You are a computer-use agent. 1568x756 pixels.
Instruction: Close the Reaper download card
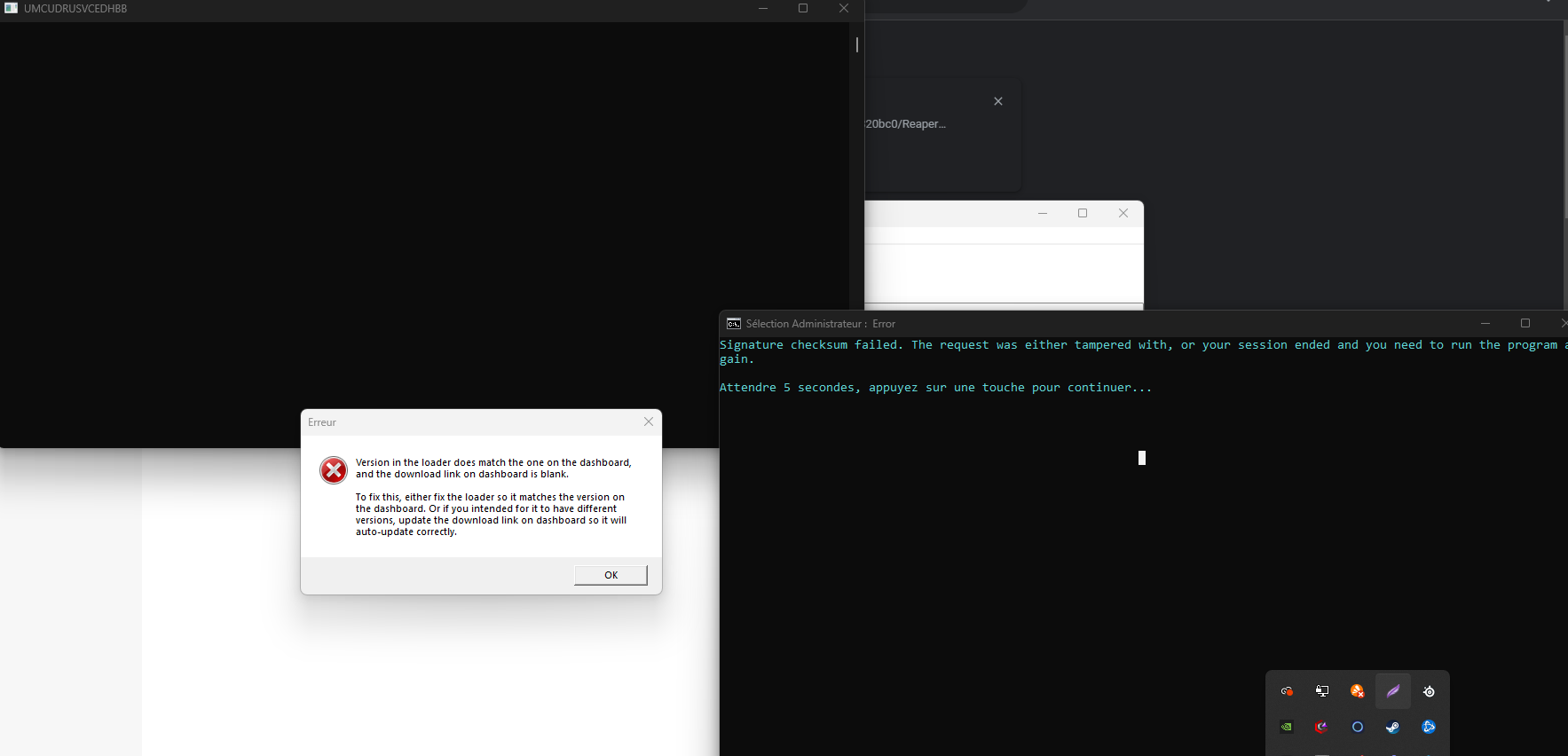coord(998,101)
